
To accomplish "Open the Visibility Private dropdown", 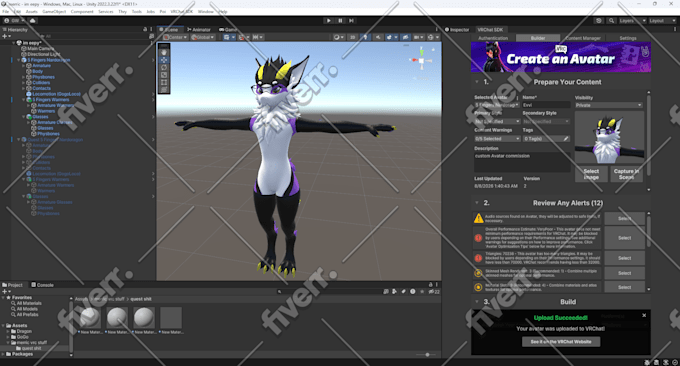I will 608,105.
